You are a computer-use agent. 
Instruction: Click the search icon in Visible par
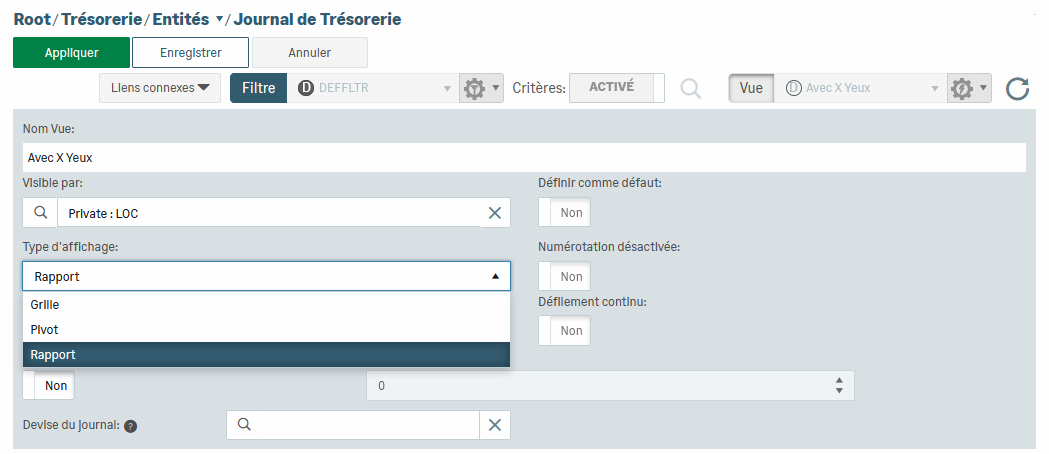point(40,213)
